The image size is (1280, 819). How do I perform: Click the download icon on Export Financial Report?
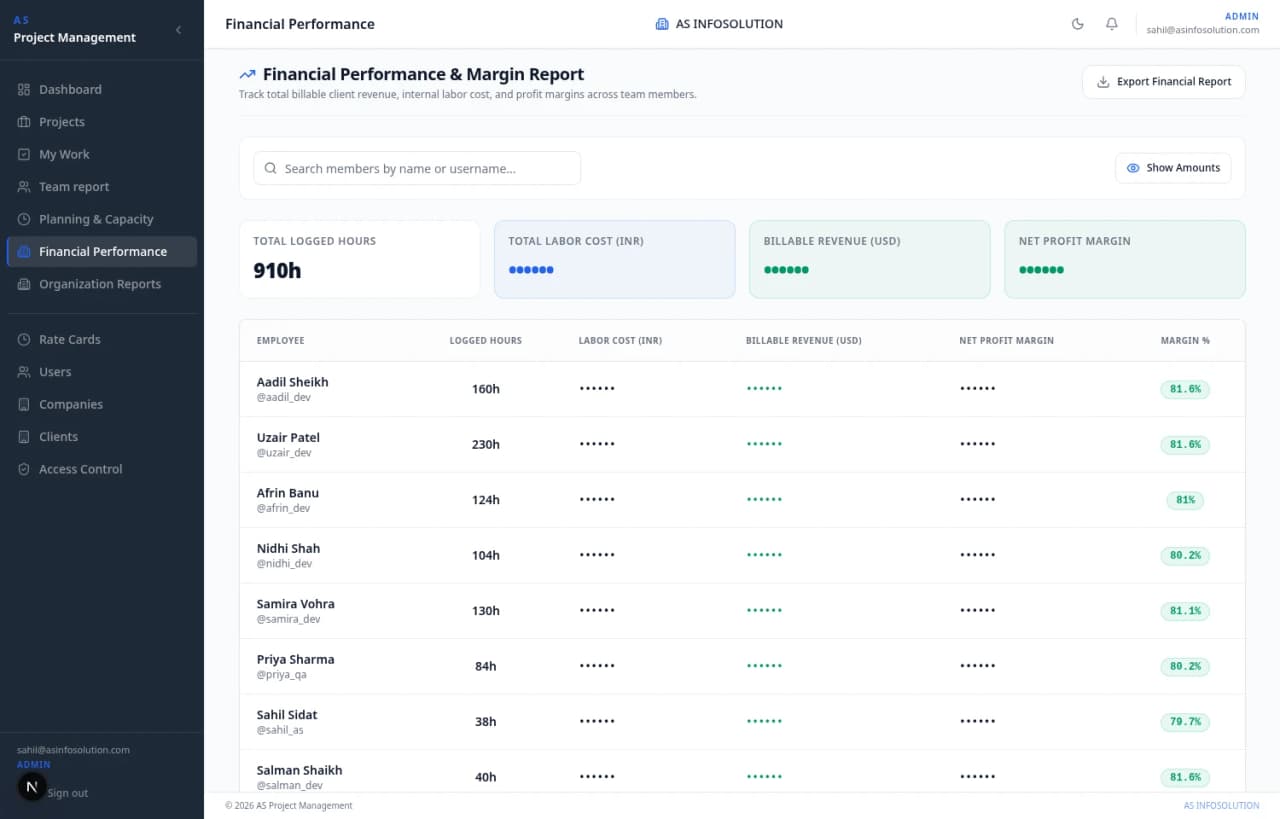click(x=1104, y=82)
